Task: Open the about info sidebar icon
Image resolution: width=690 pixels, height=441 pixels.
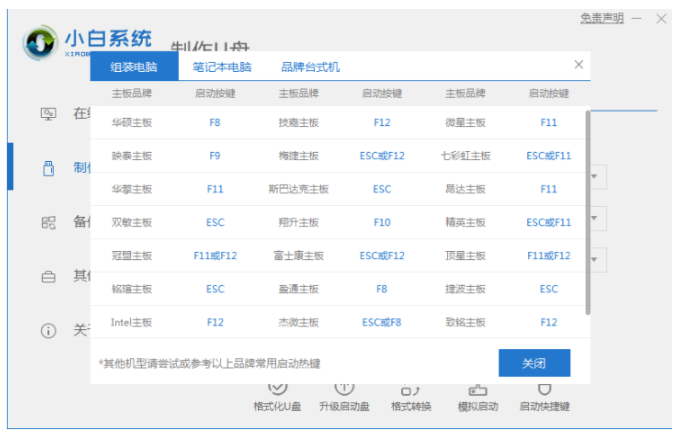Action: (x=48, y=329)
